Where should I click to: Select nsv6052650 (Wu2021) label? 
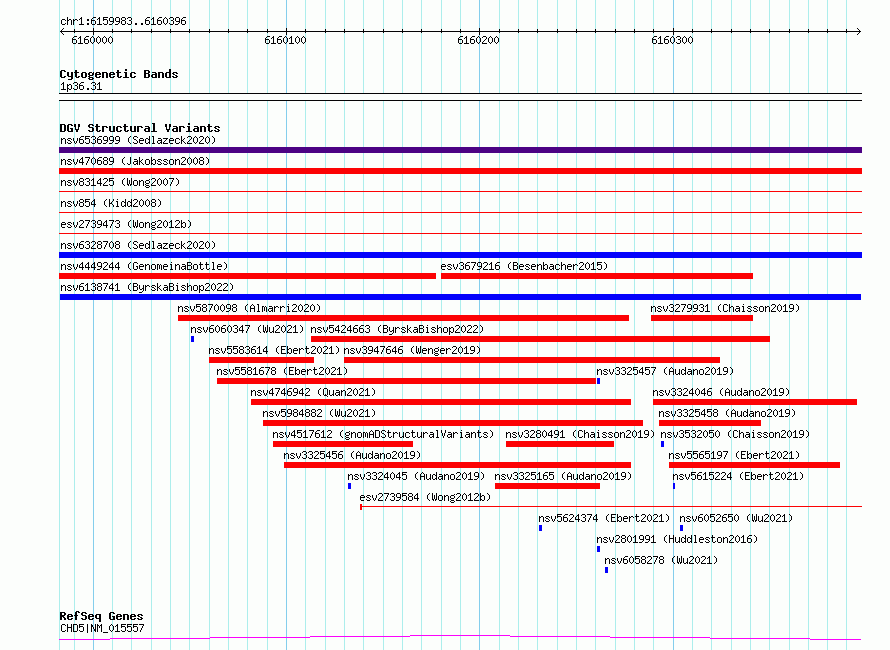(x=736, y=518)
